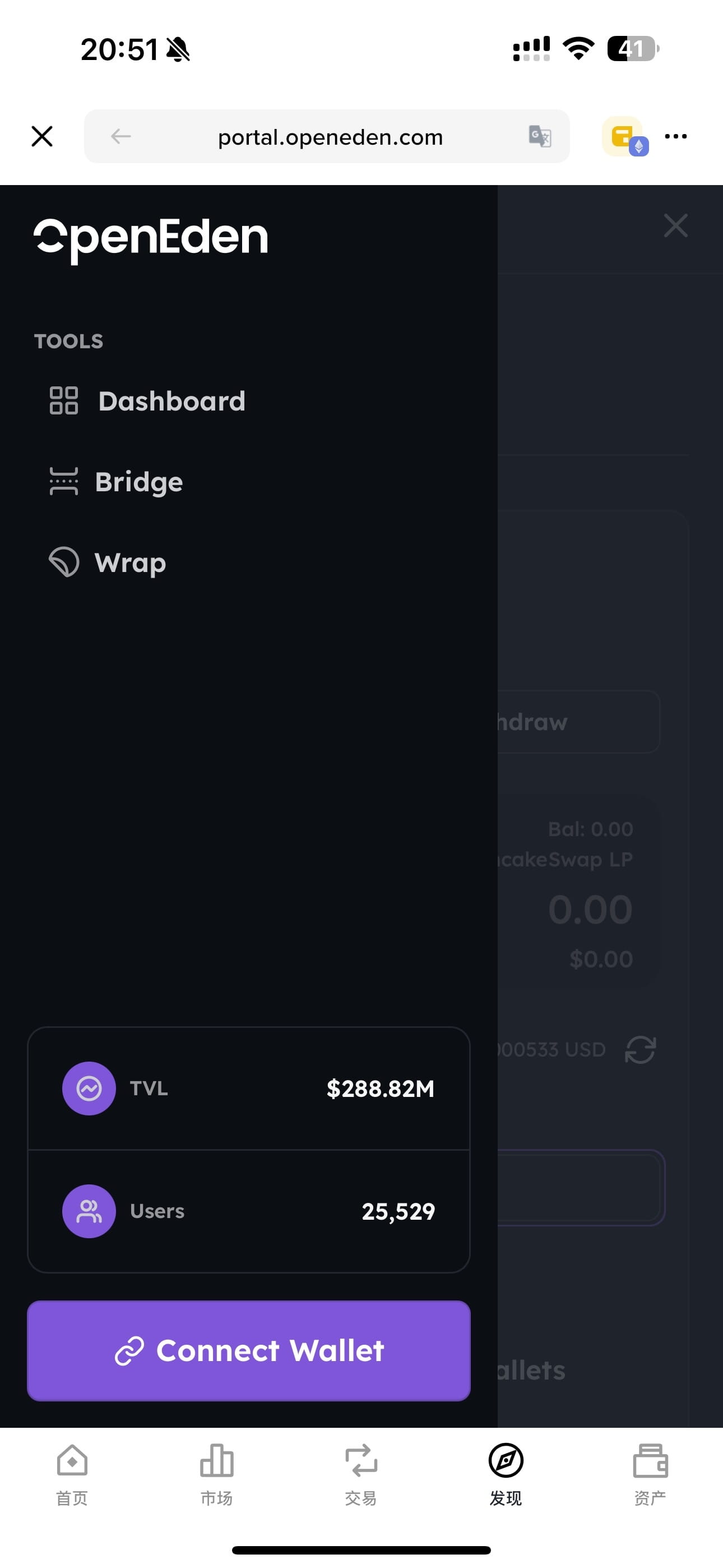This screenshot has height=1568, width=723.
Task: Switch to the 发现 discover tab
Action: coord(506,1473)
